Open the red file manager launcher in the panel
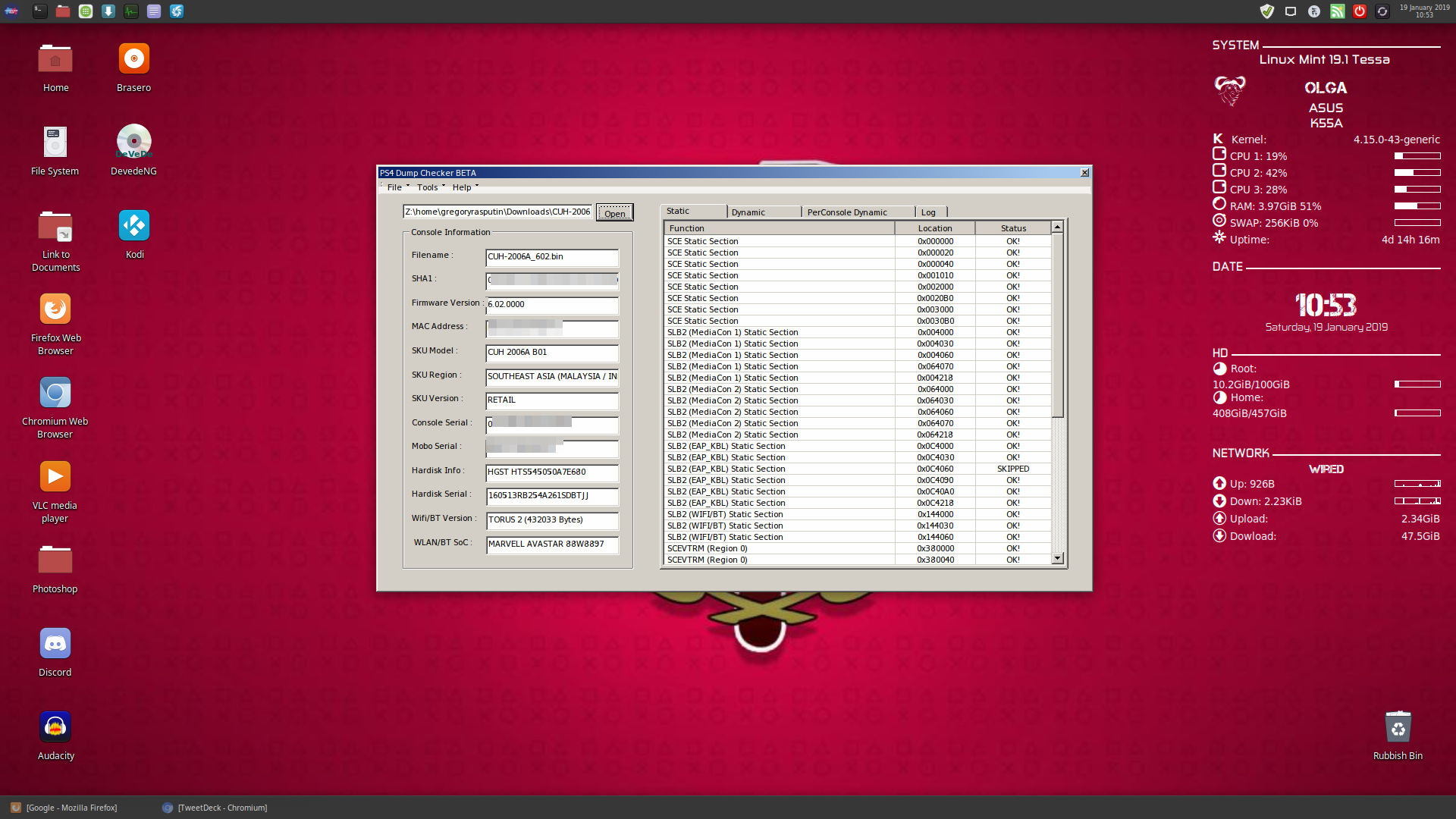This screenshot has height=819, width=1456. 63,11
